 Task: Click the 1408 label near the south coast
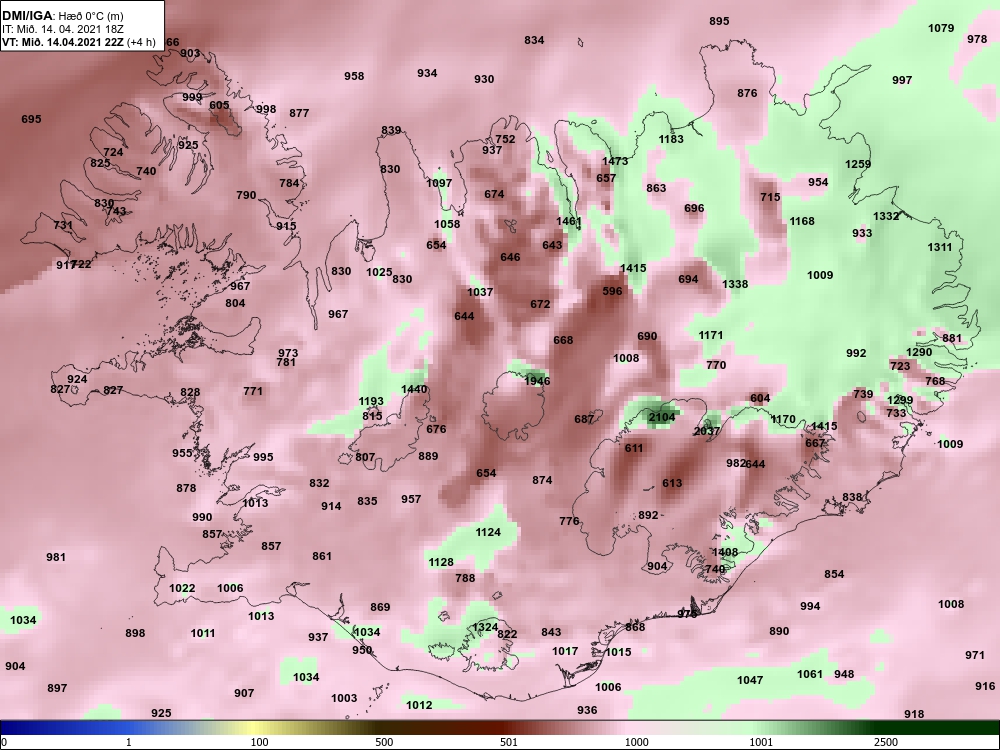(725, 552)
